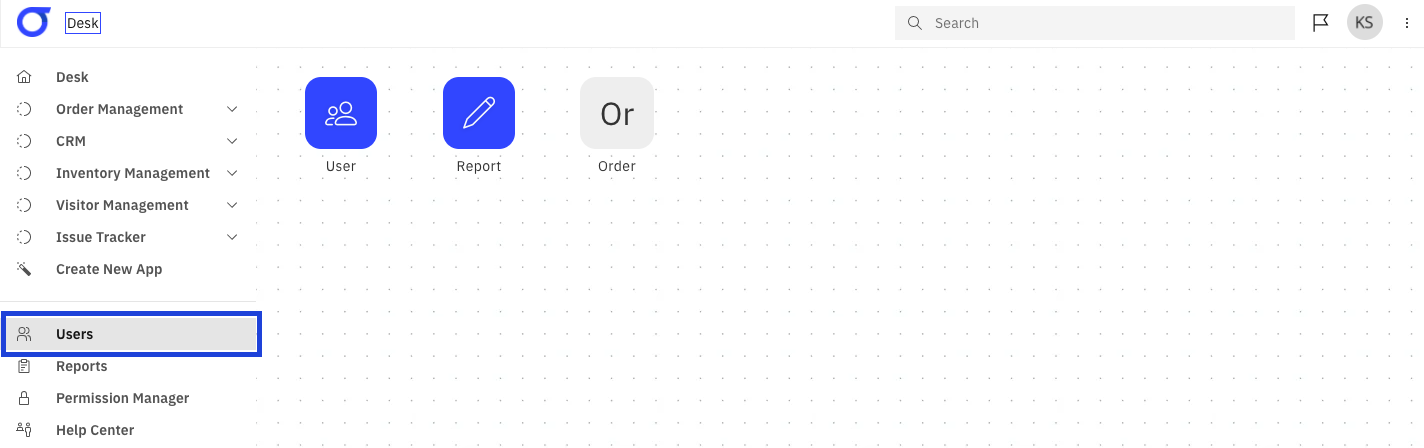Click the blue app logo
Screen dimensions: 1424x448
pyautogui.click(x=33, y=22)
